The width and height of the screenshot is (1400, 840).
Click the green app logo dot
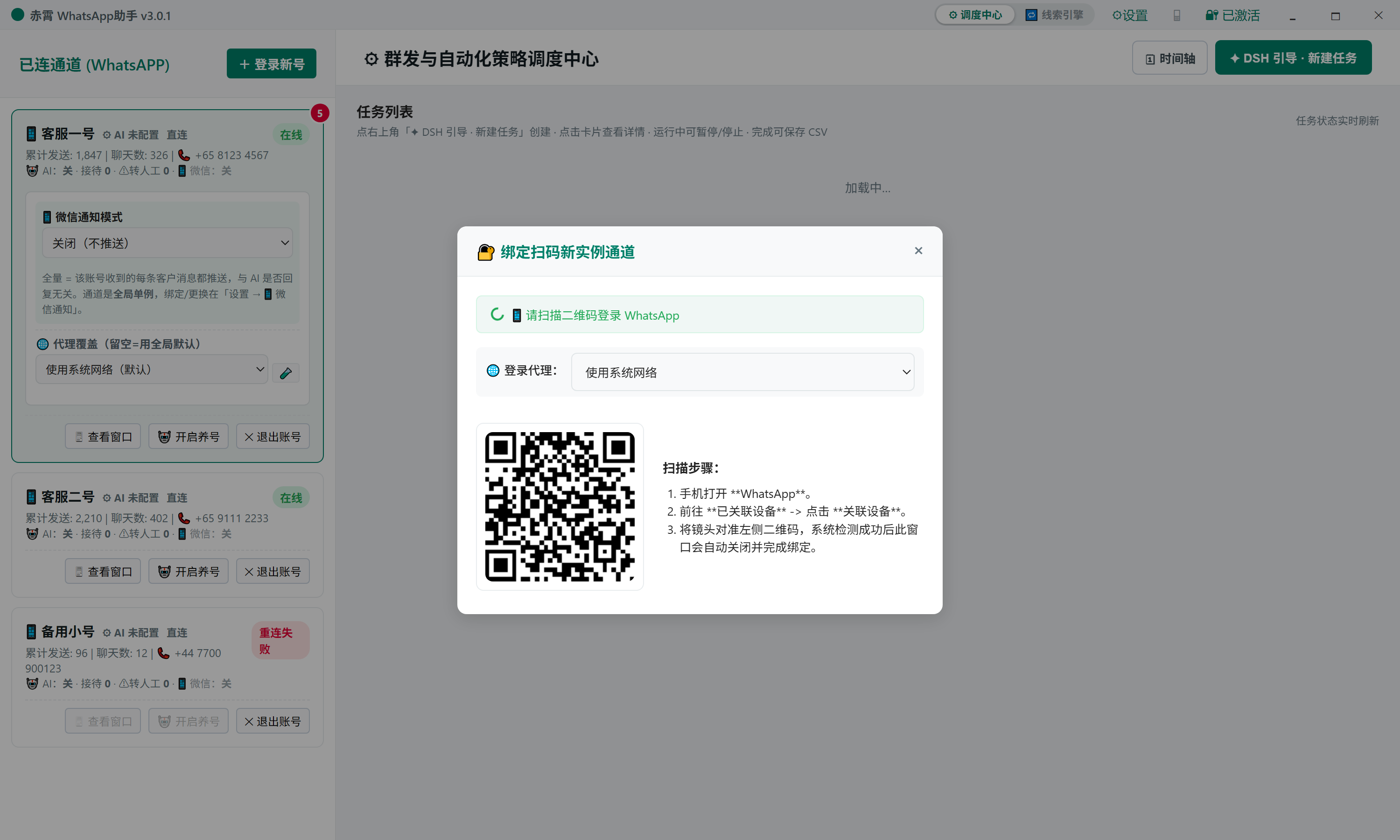click(18, 15)
